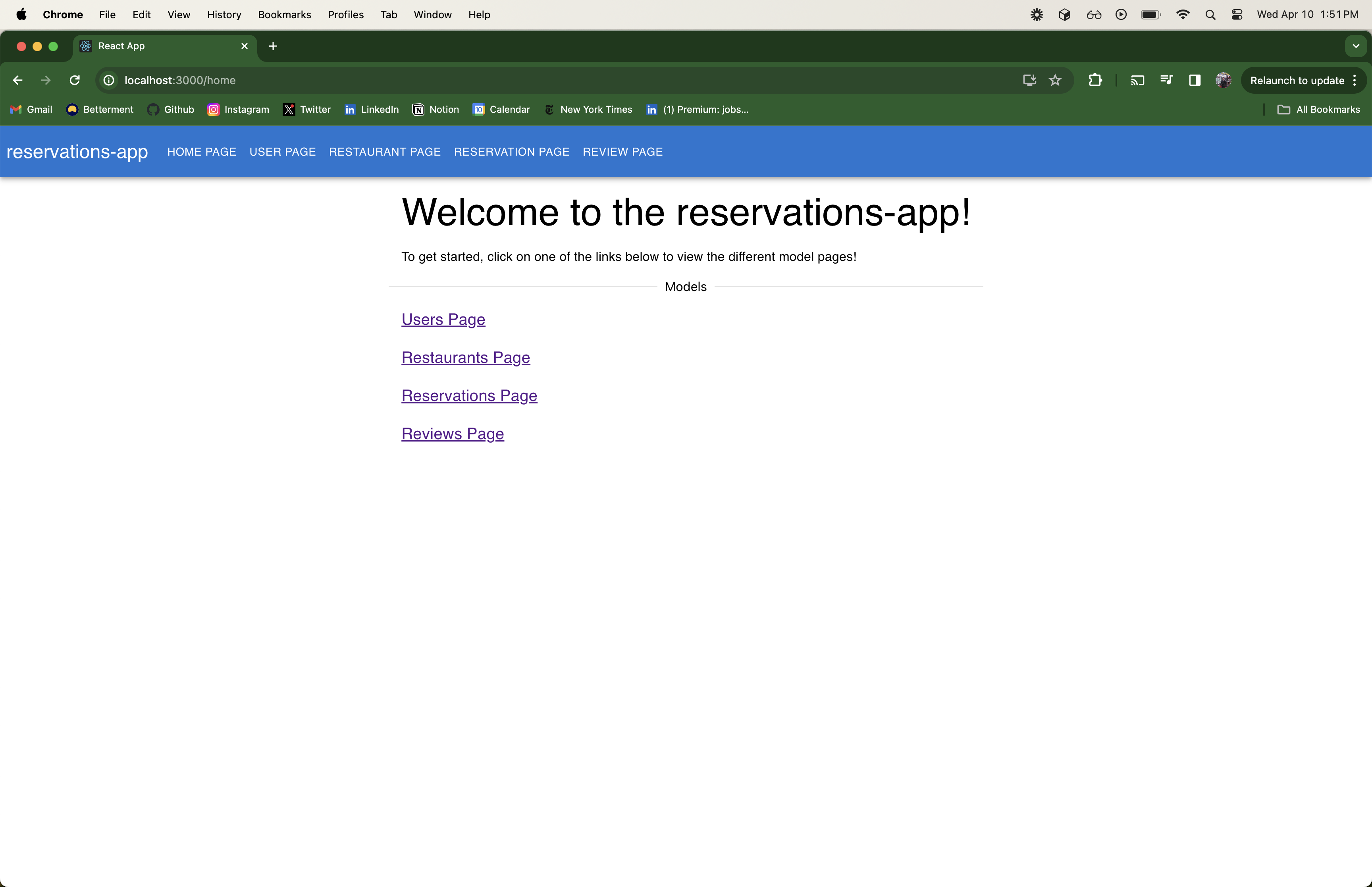Bookmark this page with the star icon
The width and height of the screenshot is (1372, 887).
pos(1055,80)
